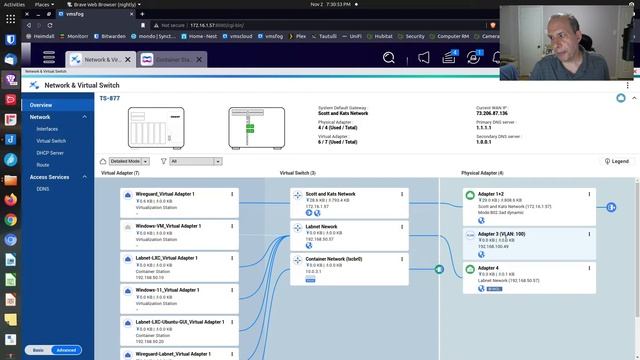Click the search magnifier icon in QTS bar
This screenshot has width=640, height=360.
click(x=389, y=58)
